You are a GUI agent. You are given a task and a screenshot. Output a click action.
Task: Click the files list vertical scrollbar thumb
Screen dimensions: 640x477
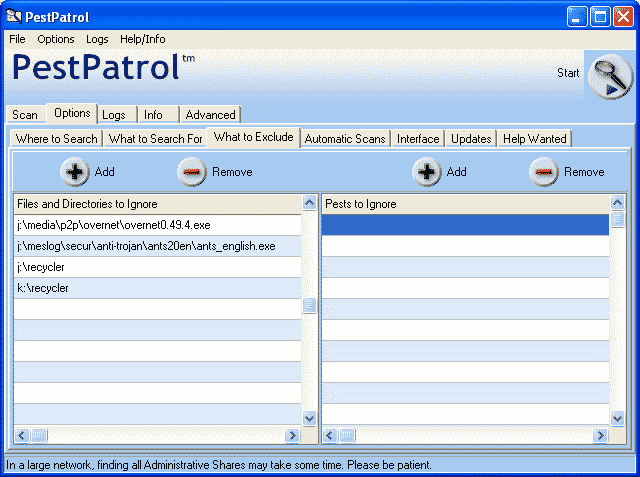click(309, 305)
